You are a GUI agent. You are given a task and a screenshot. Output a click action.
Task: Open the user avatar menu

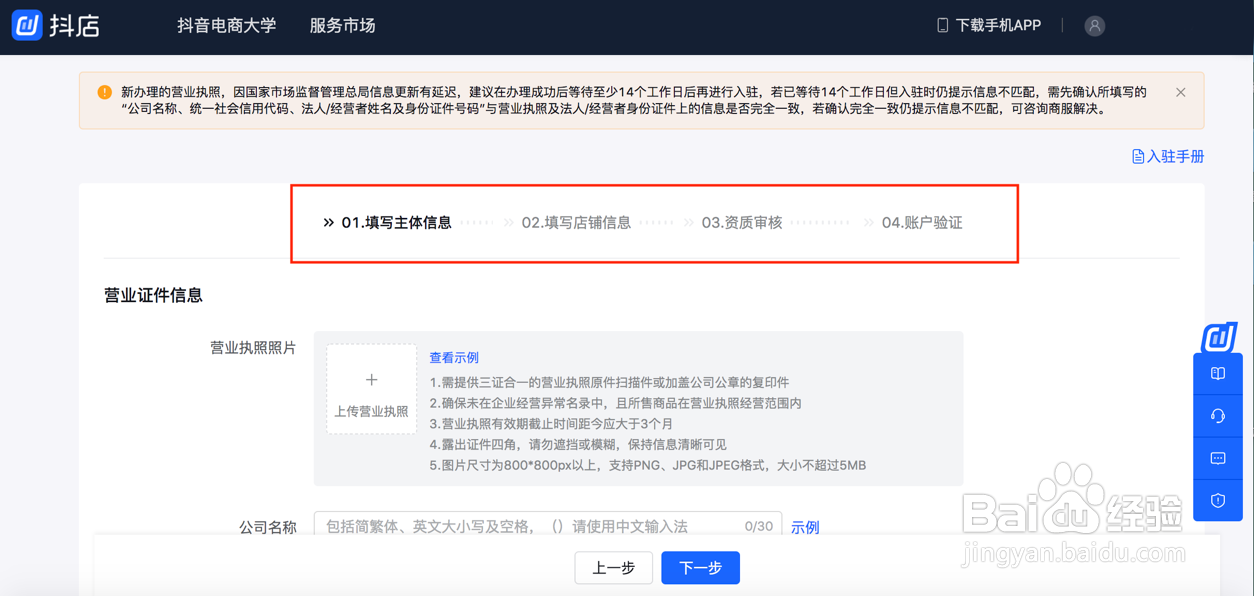[x=1095, y=26]
